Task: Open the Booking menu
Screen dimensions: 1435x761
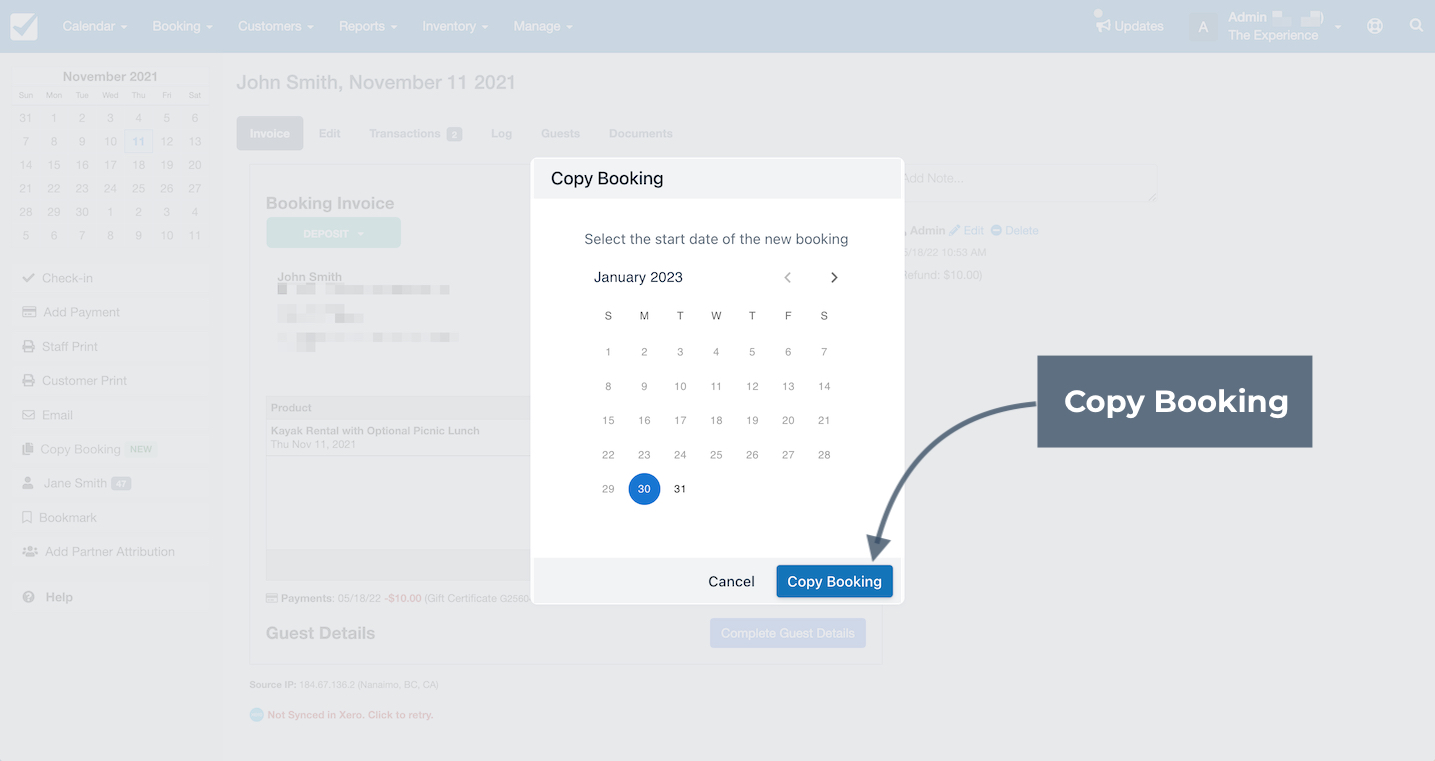Action: 182,26
